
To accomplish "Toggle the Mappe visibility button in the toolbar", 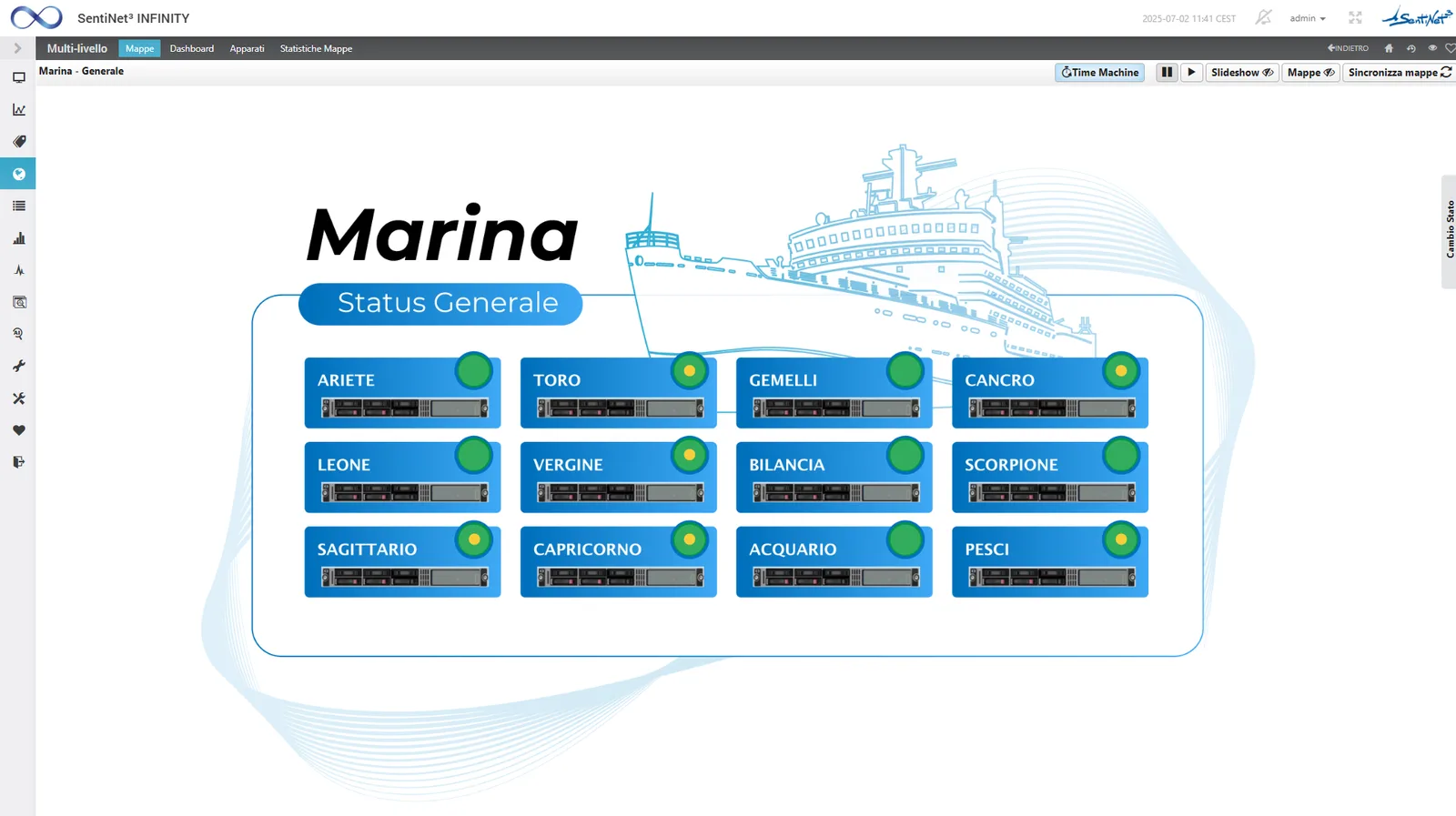I will point(1310,72).
